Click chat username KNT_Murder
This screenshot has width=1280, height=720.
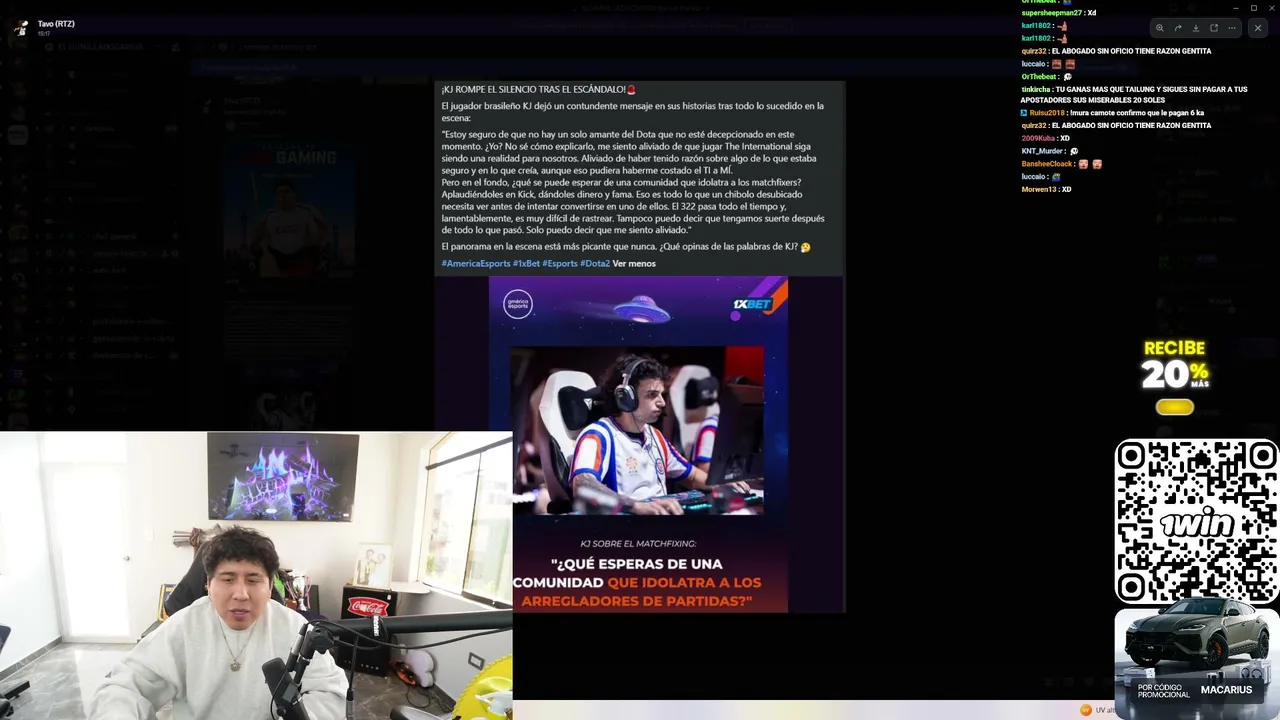click(x=1042, y=151)
